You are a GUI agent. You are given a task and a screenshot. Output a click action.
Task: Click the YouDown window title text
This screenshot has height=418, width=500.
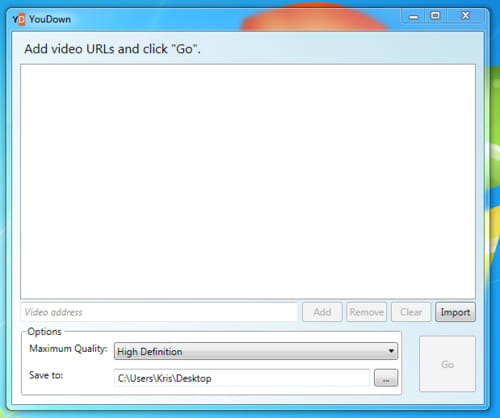(x=50, y=19)
